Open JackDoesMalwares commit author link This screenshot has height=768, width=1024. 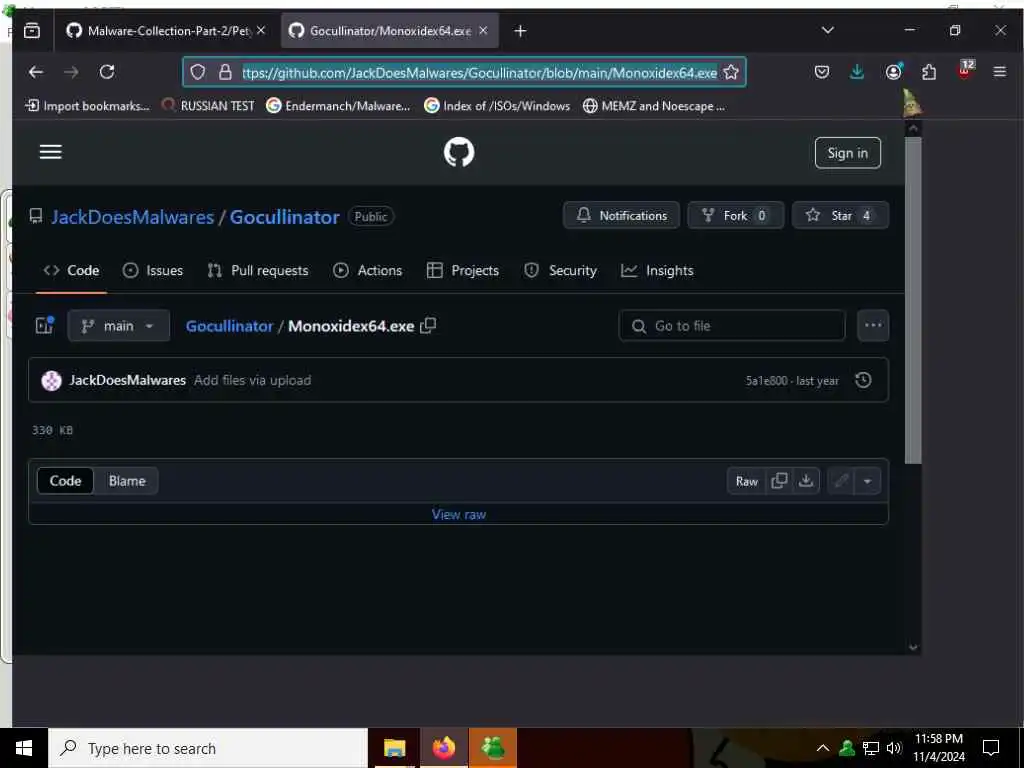pos(127,380)
